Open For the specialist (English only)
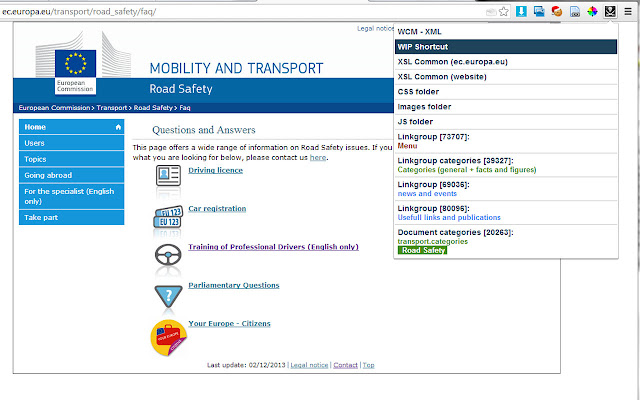640x400 pixels. pos(71,196)
